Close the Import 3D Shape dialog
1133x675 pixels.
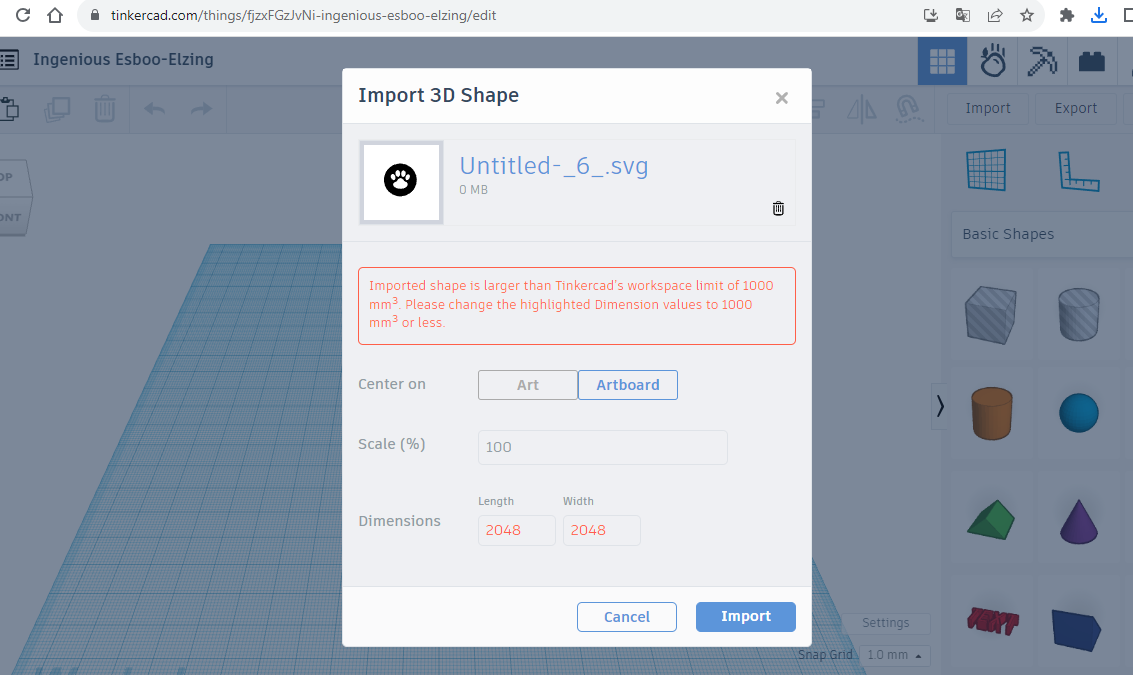pyautogui.click(x=781, y=98)
